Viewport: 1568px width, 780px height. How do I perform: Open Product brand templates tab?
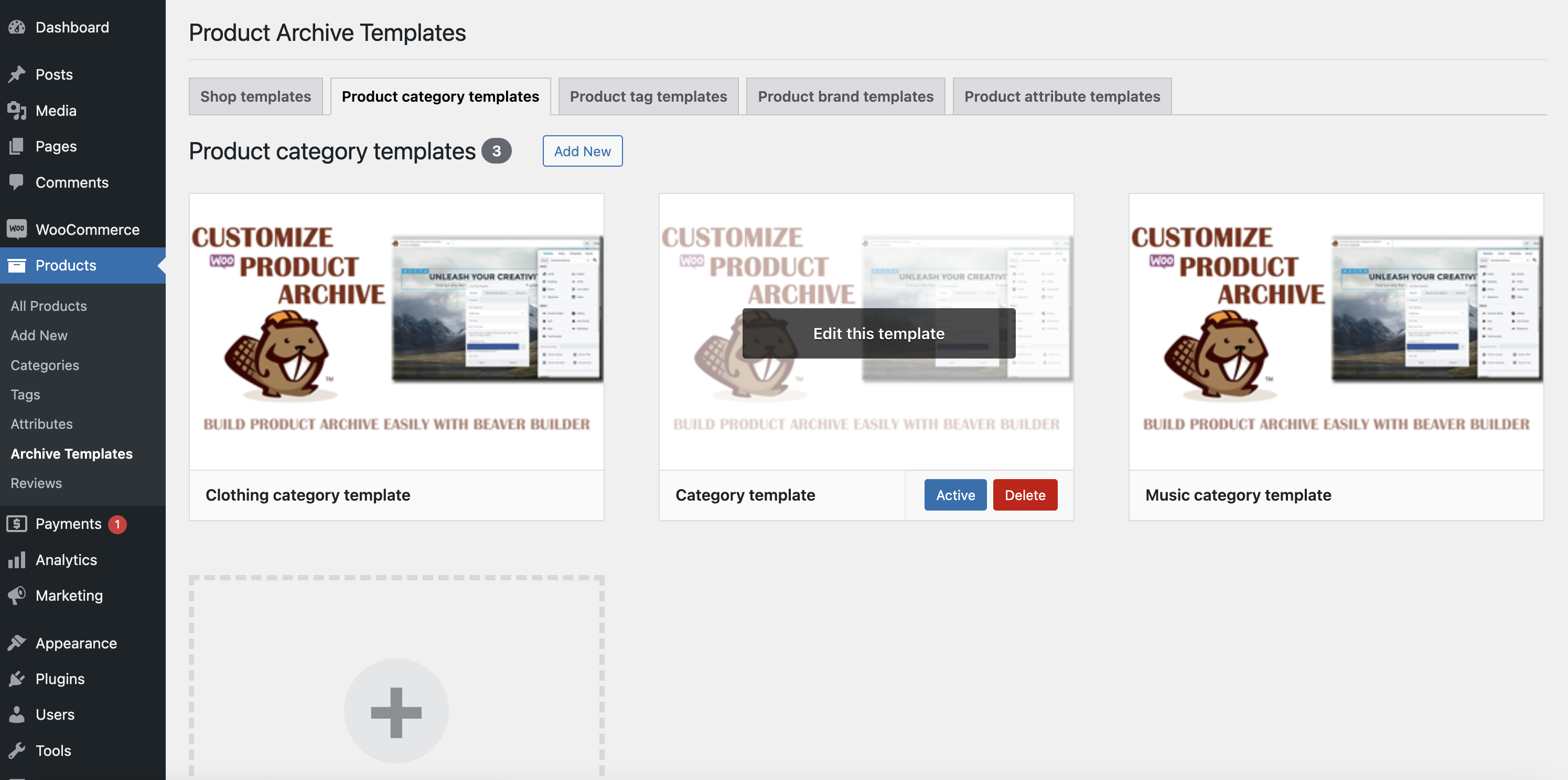[845, 96]
